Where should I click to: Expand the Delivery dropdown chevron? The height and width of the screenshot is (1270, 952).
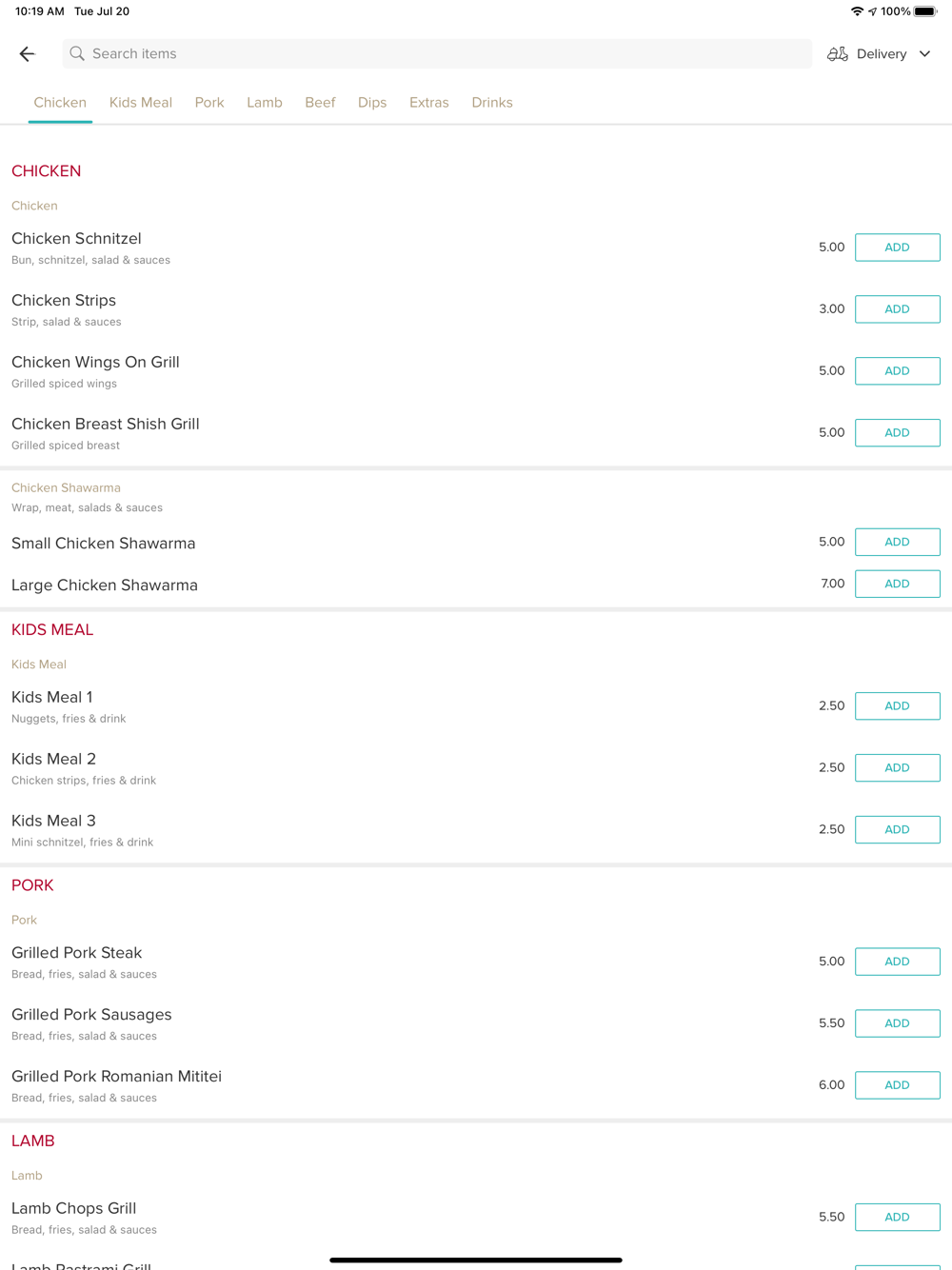(x=924, y=54)
